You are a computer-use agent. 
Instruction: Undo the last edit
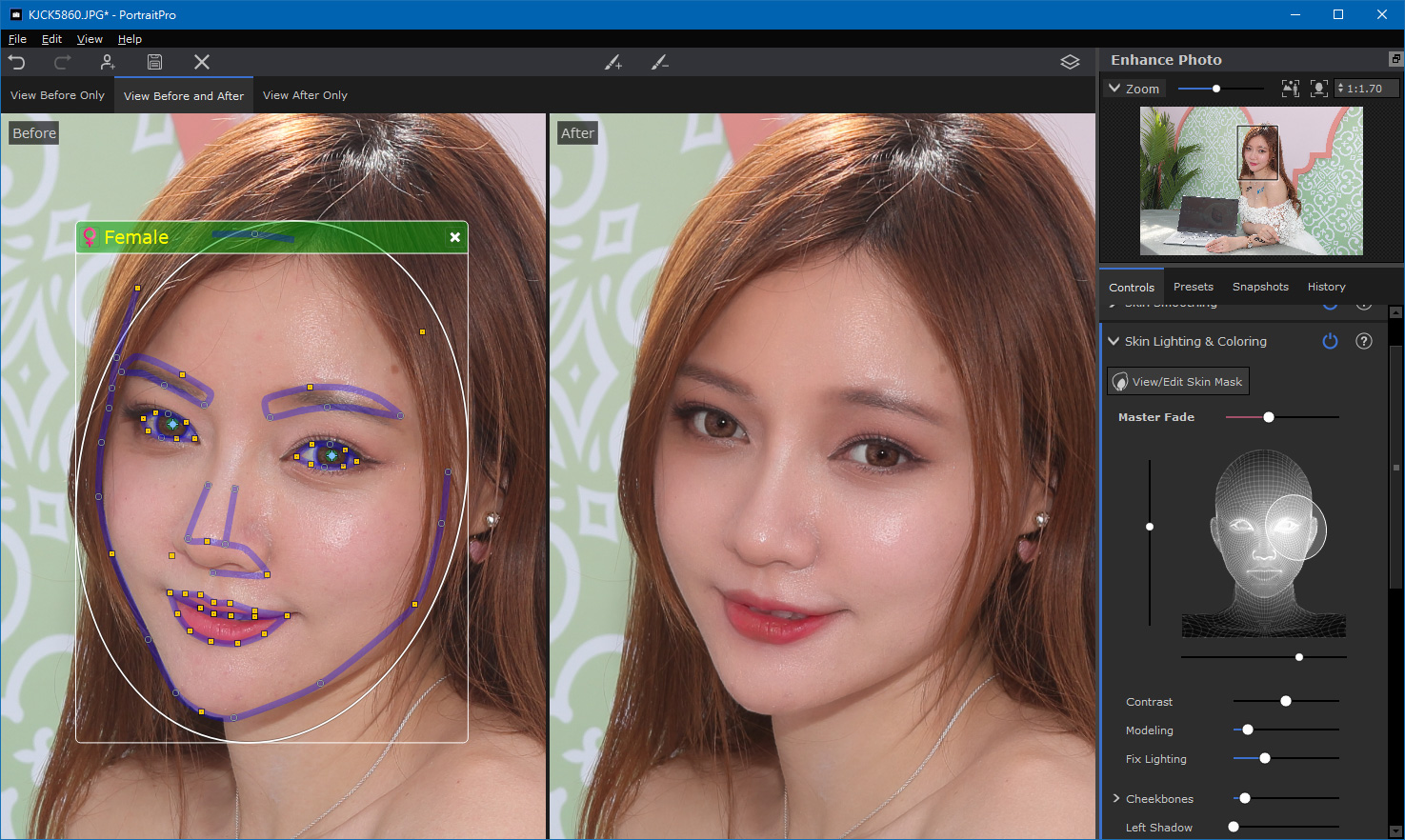[x=17, y=62]
